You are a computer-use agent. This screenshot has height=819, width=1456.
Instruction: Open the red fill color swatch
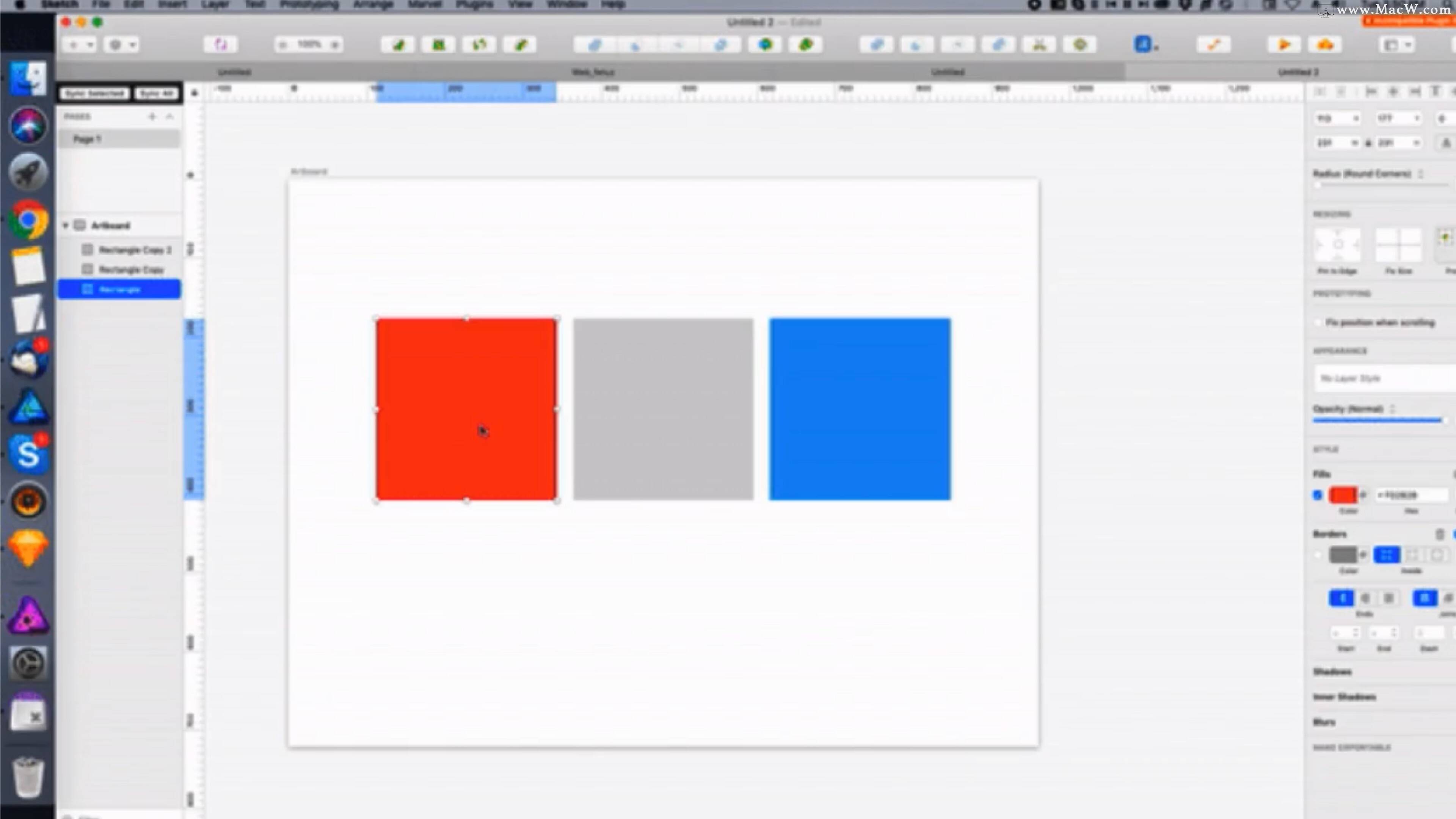coord(1343,495)
